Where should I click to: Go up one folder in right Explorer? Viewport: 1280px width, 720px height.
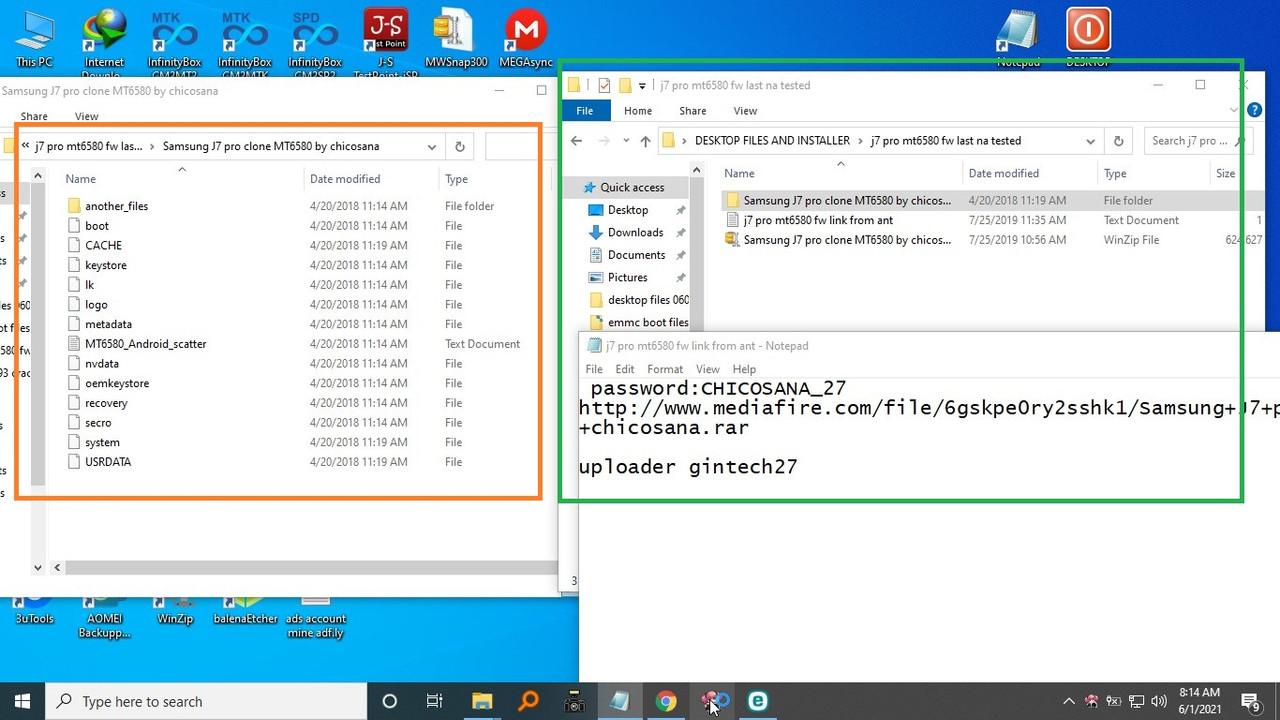(x=645, y=141)
